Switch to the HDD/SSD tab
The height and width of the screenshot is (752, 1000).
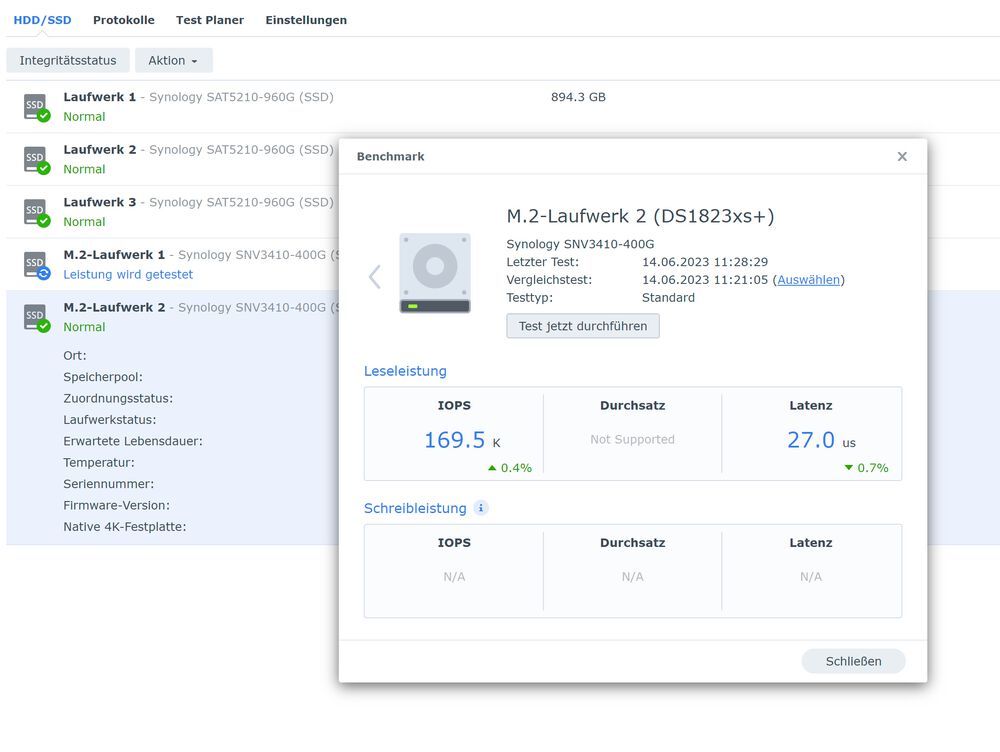click(x=43, y=20)
